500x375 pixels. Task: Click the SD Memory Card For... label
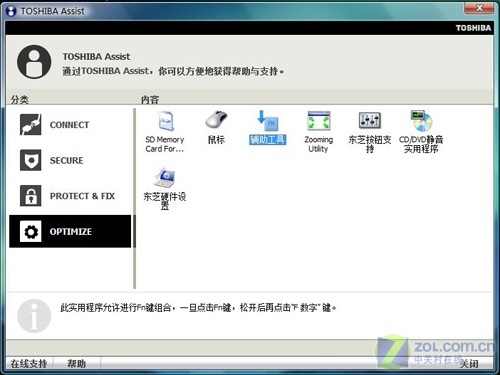point(165,144)
